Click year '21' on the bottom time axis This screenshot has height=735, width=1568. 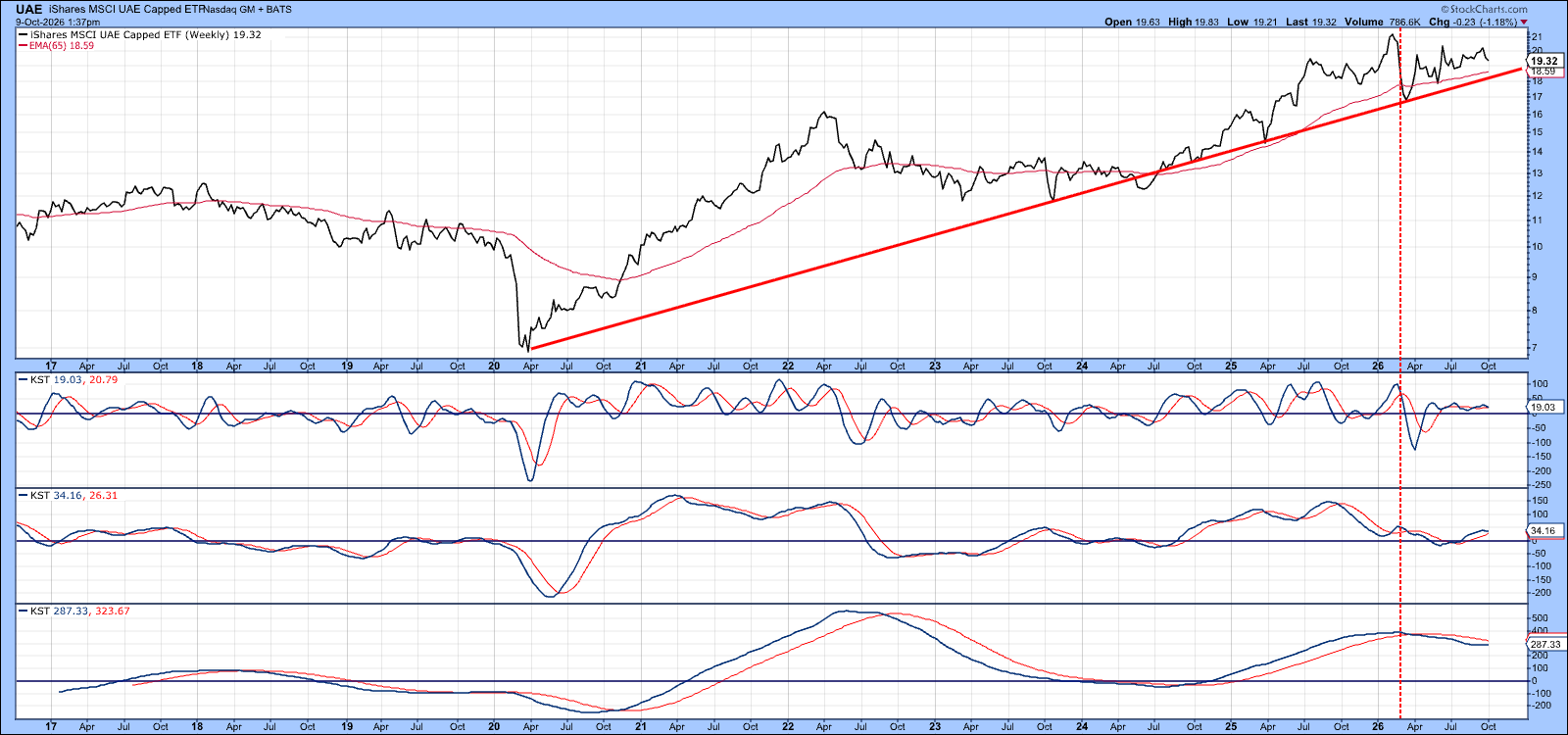tap(641, 726)
